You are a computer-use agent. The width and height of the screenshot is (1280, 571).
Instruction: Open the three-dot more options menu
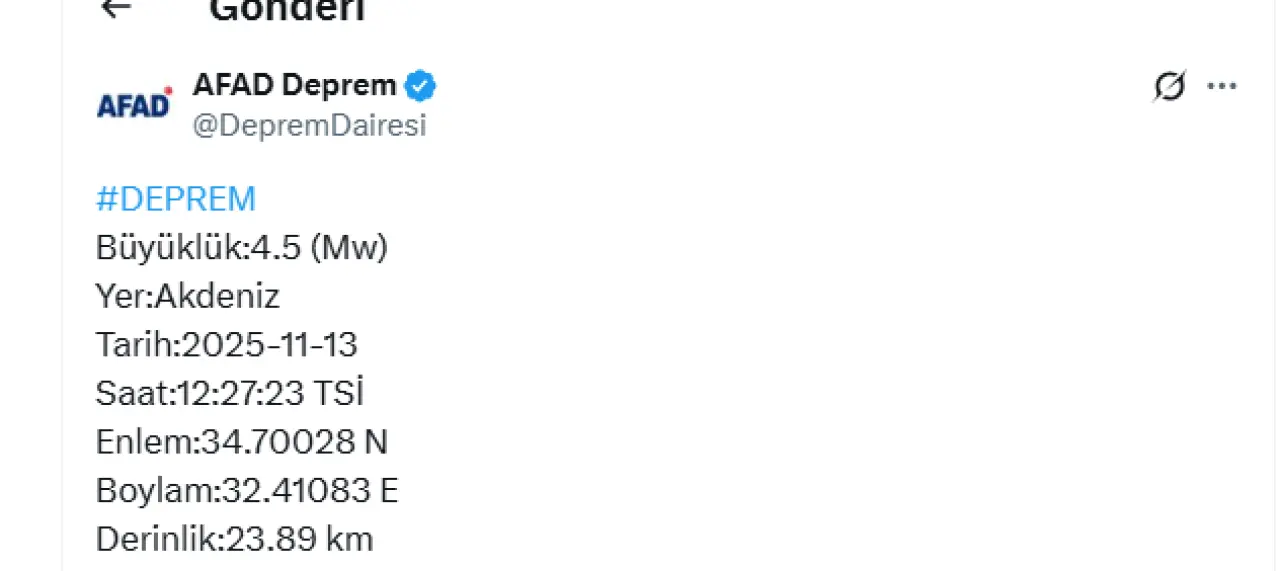[x=1222, y=88]
